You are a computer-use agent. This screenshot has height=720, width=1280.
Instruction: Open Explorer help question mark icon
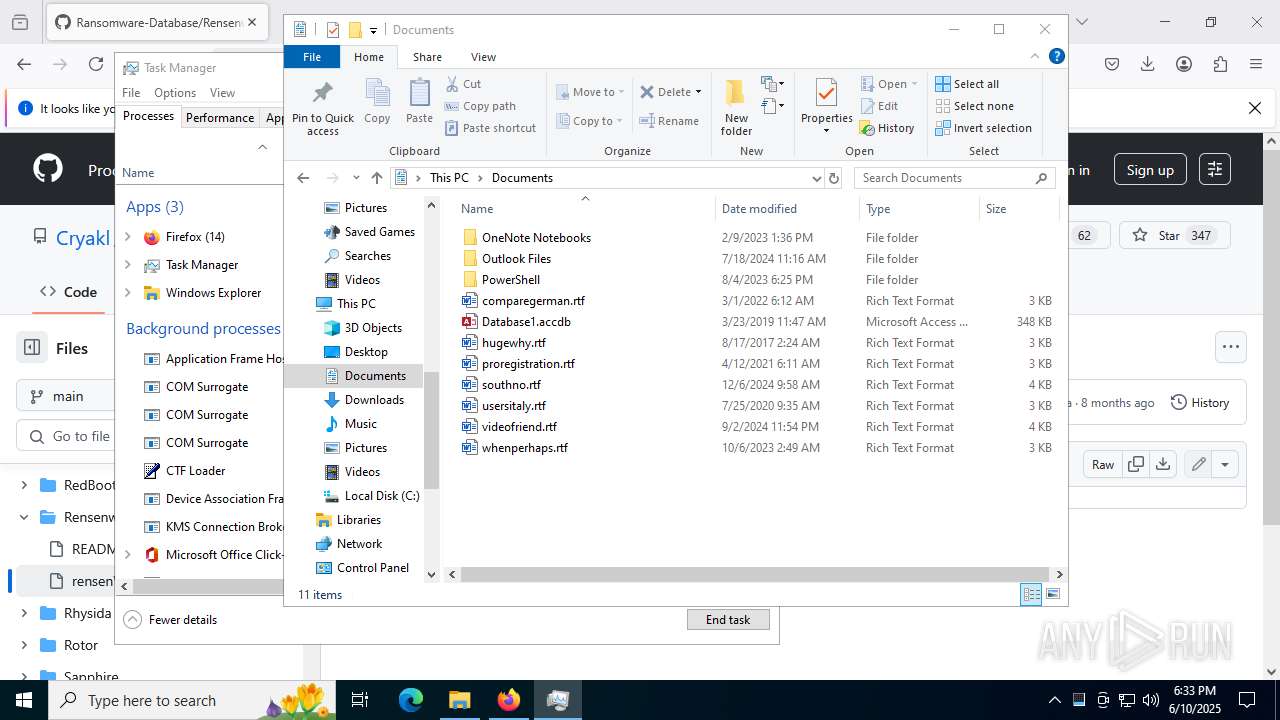click(x=1056, y=56)
